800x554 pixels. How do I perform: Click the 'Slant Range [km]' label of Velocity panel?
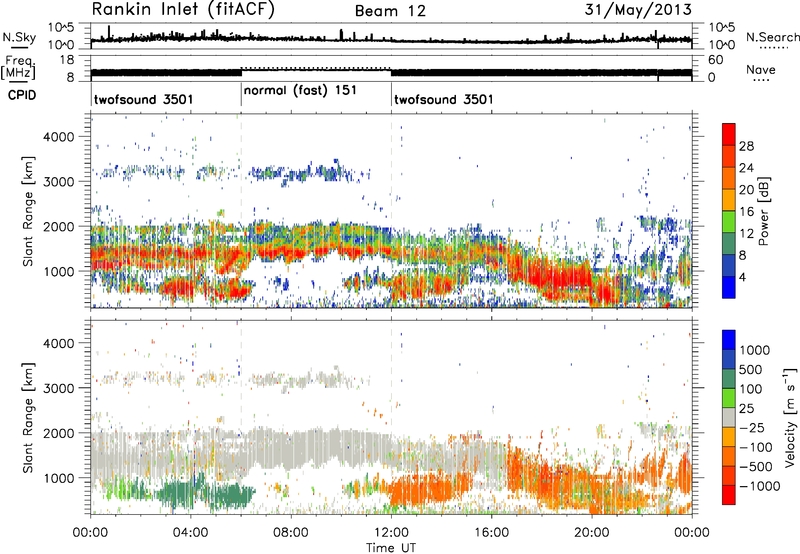[x=28, y=418]
